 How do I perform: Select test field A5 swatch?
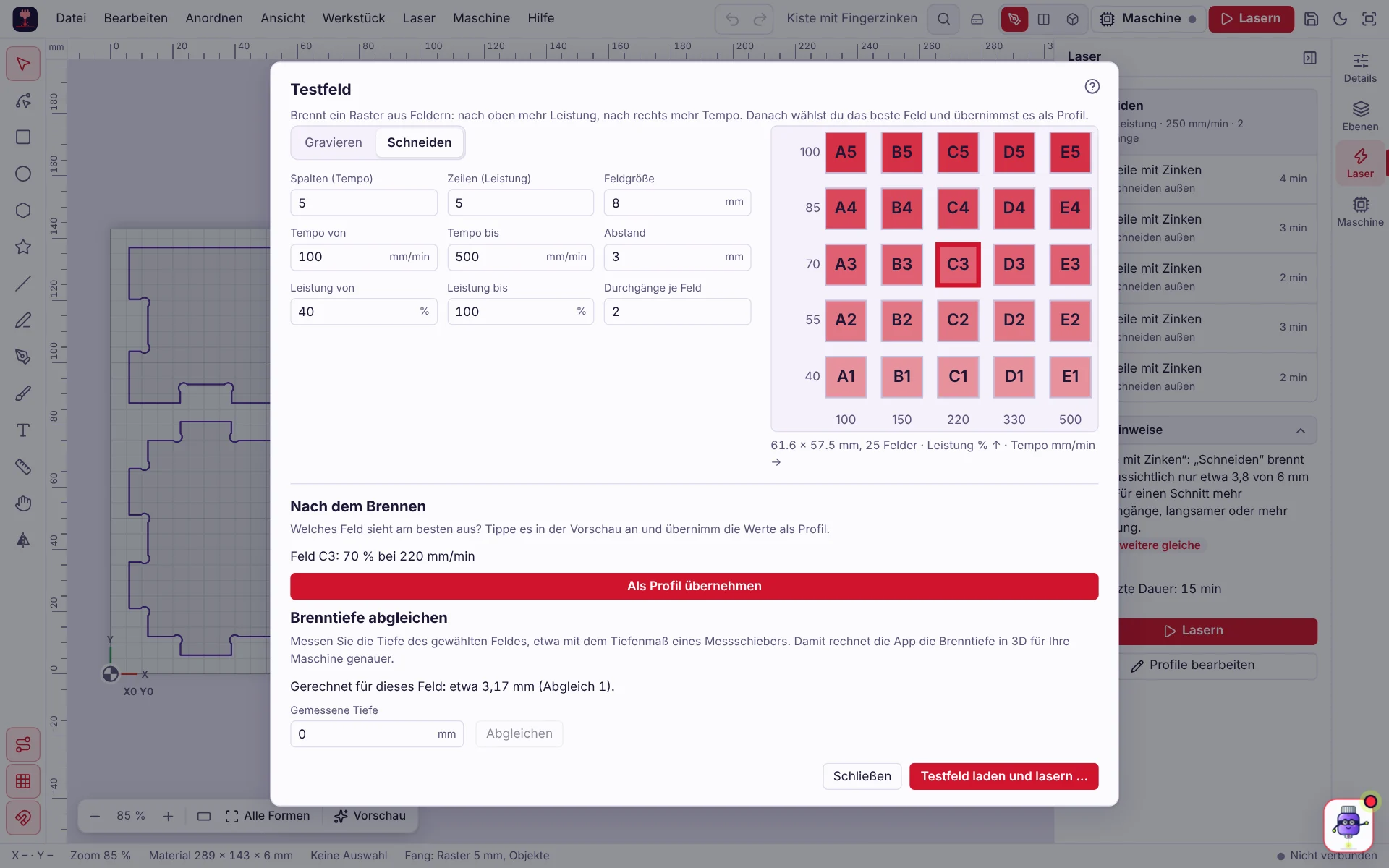coord(846,152)
